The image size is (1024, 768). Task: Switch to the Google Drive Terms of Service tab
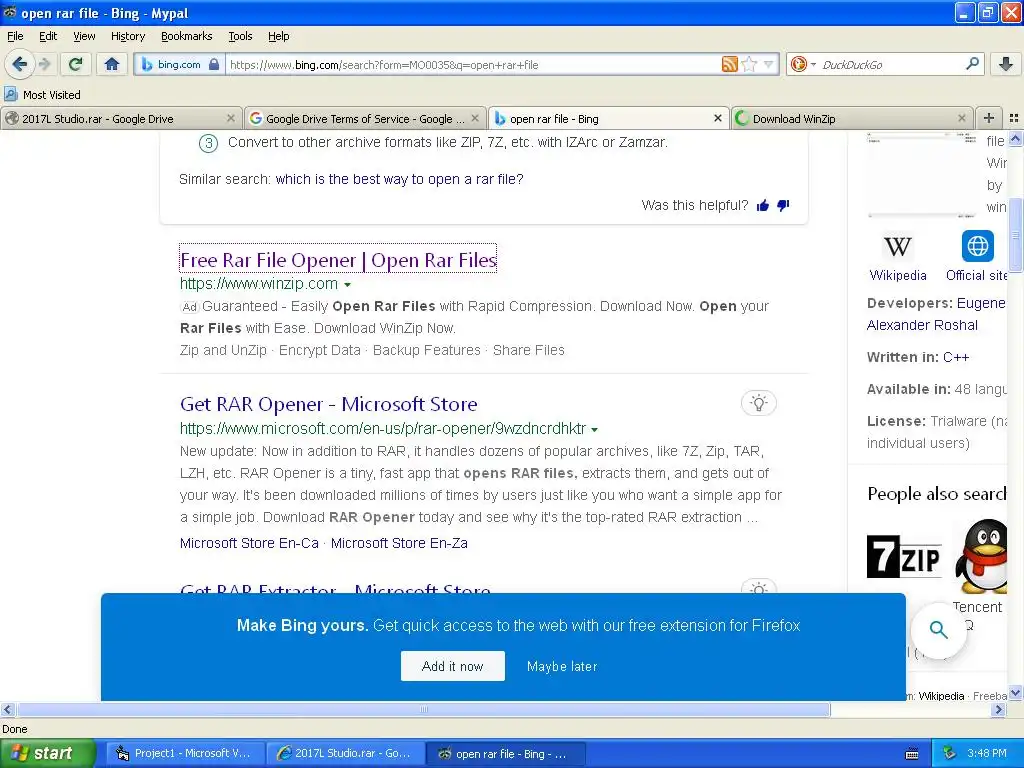click(364, 118)
